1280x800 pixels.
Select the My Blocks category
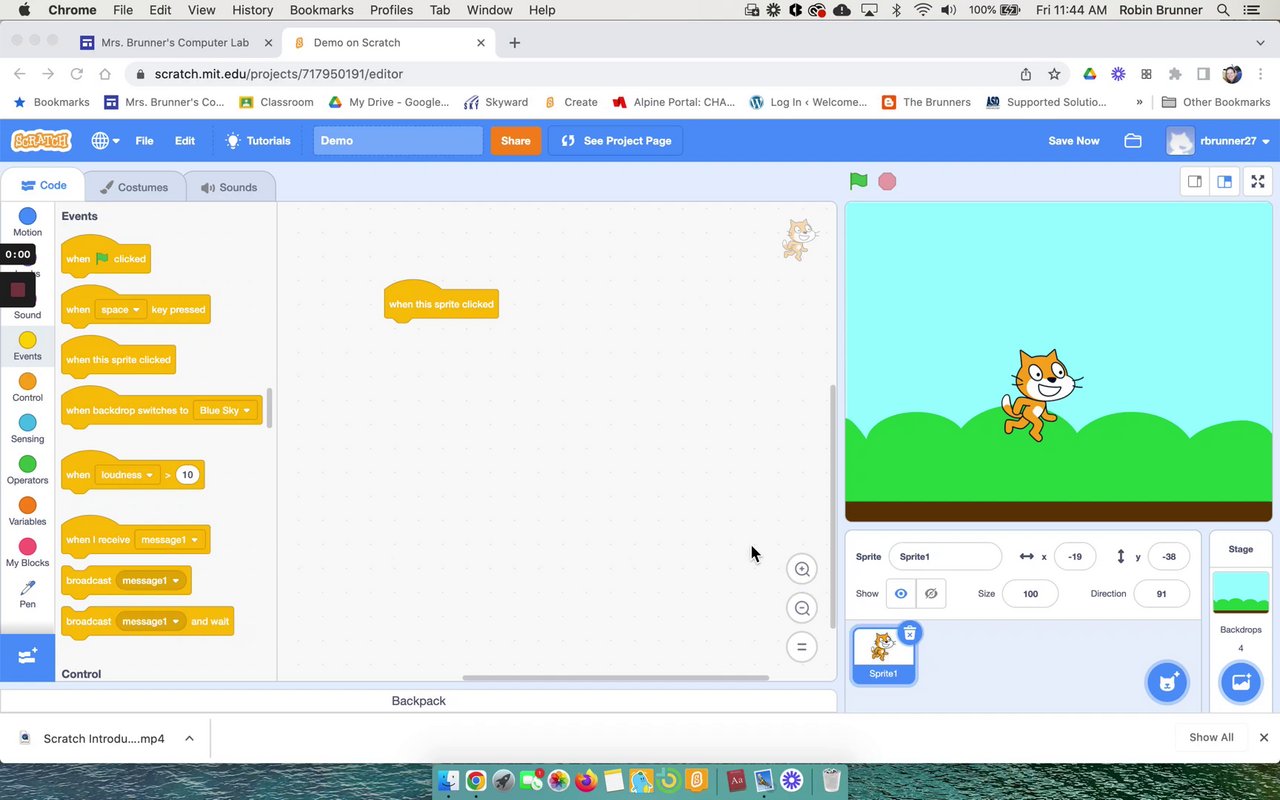27,552
